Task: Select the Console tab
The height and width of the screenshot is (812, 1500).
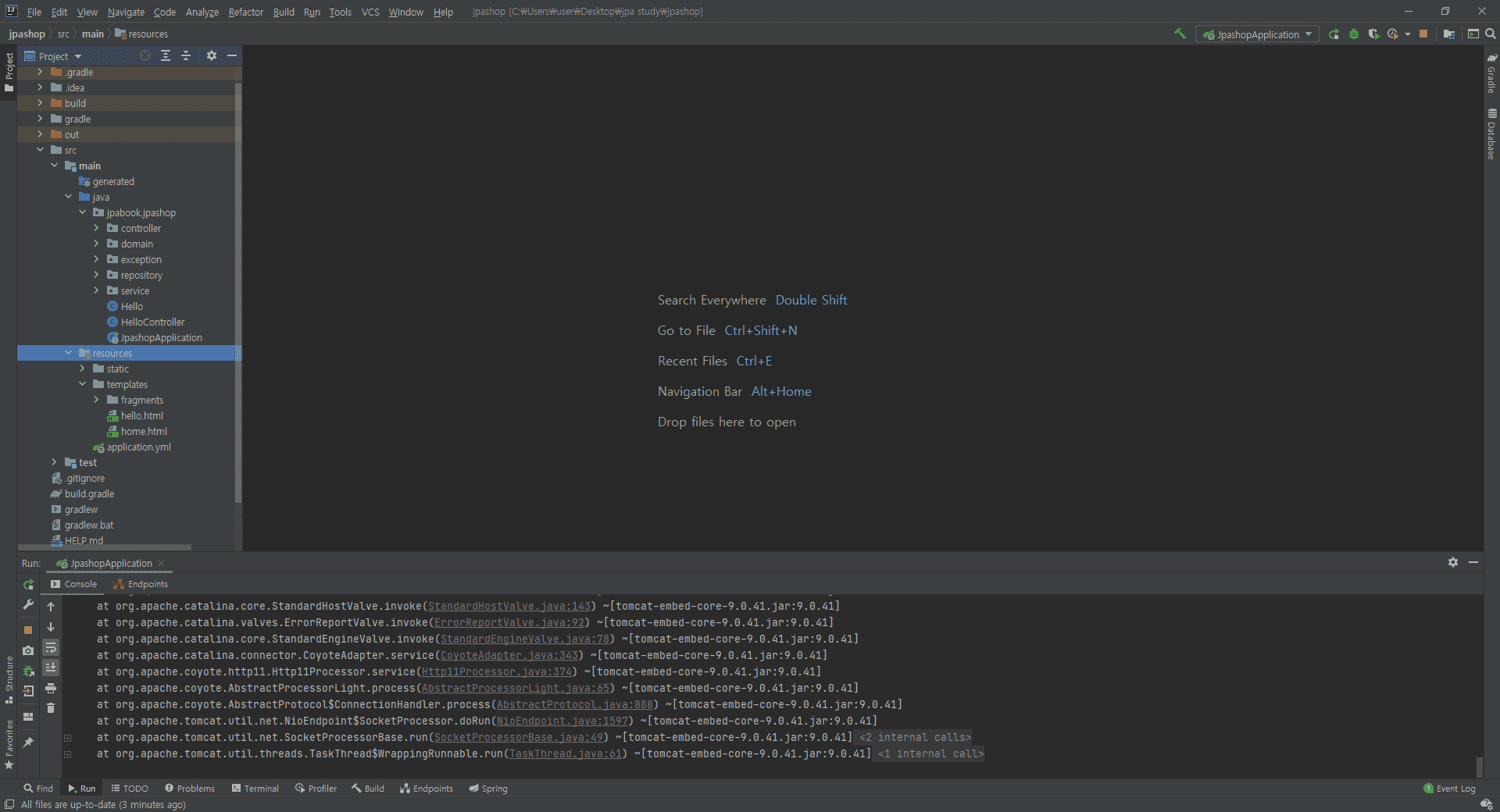Action: click(x=73, y=584)
